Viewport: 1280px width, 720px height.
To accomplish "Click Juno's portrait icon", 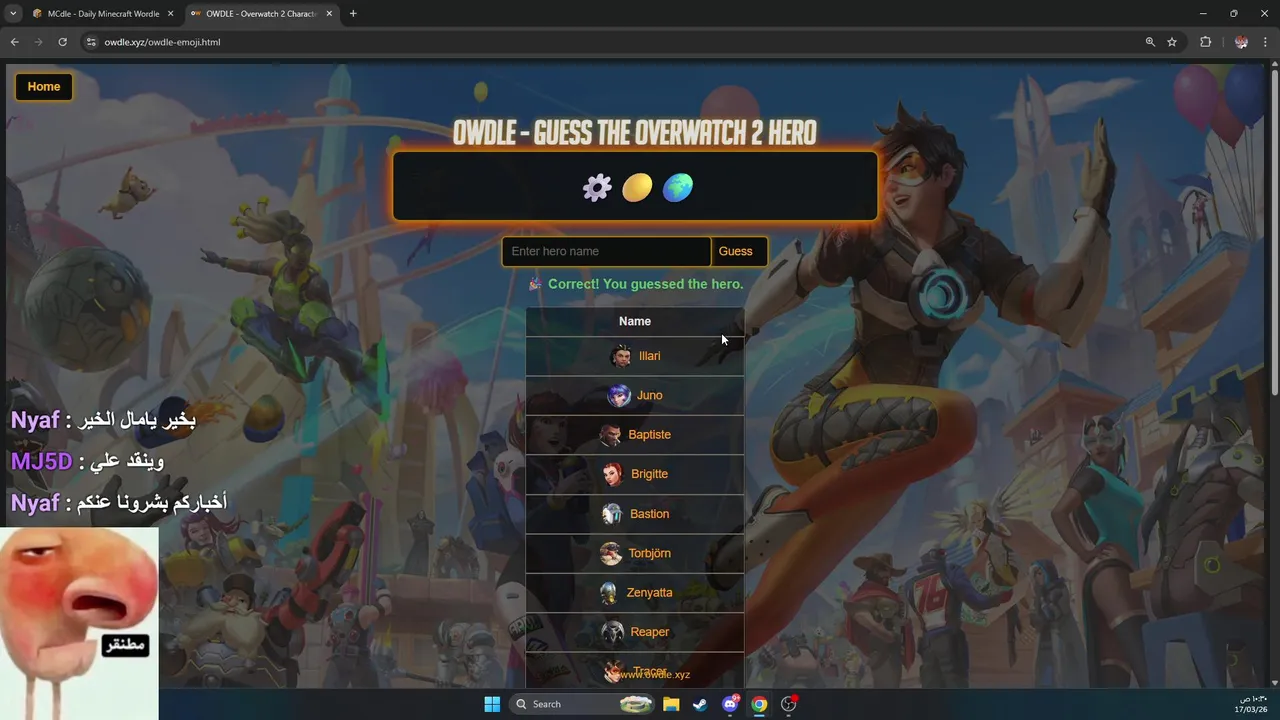I will 619,396.
